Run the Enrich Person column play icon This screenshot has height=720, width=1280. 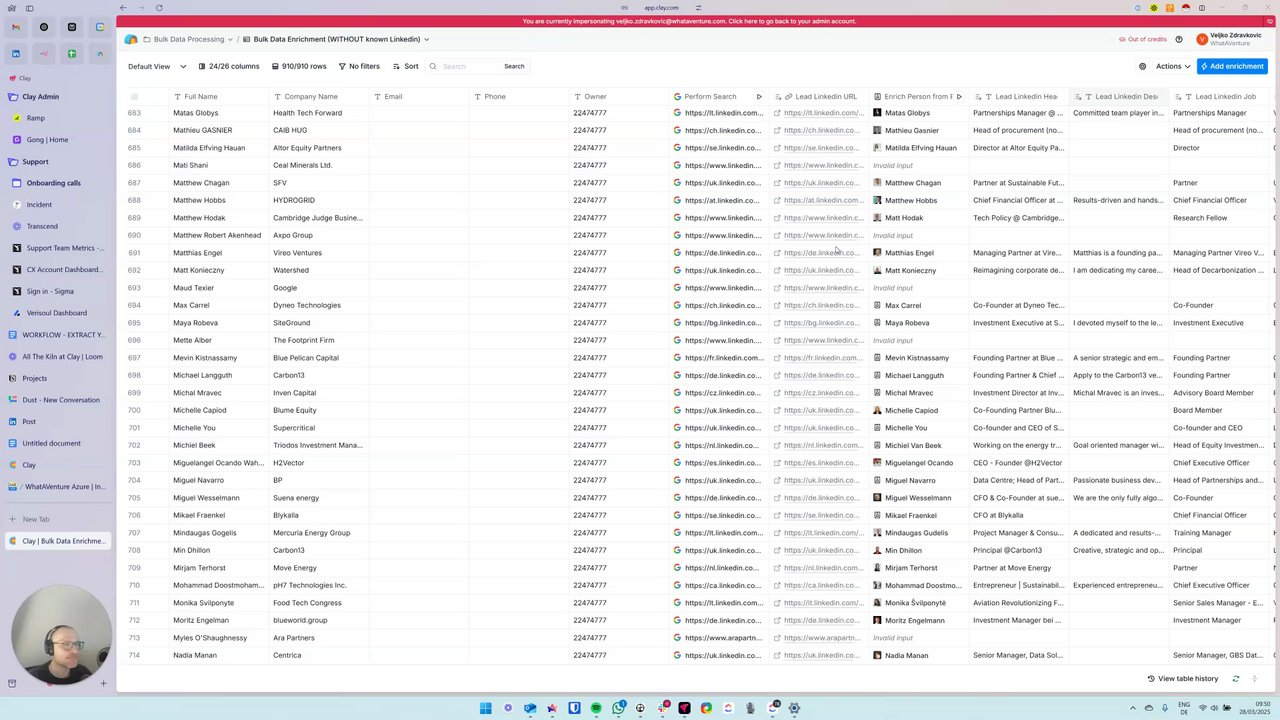click(959, 97)
